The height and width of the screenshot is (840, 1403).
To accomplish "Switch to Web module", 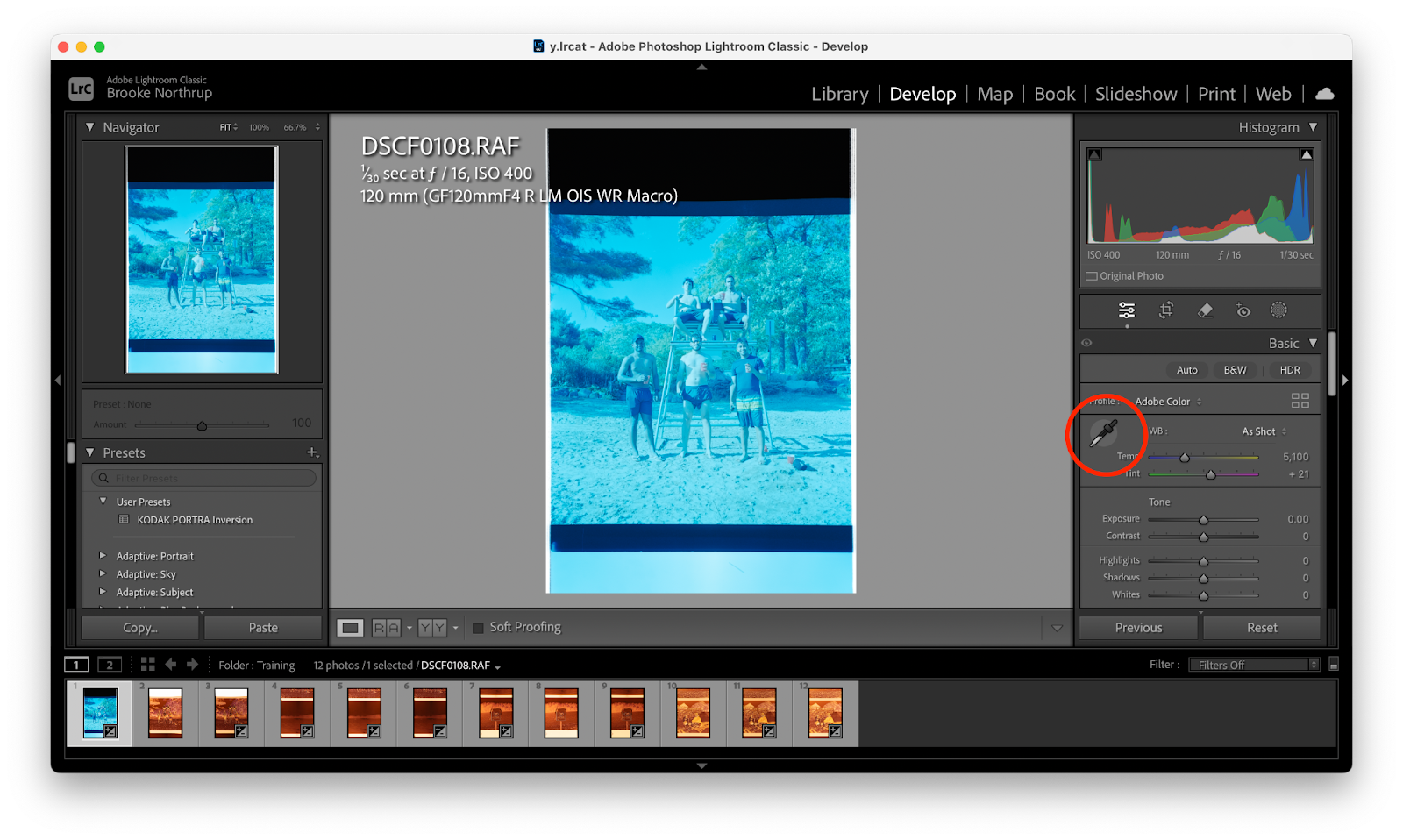I will tap(1273, 94).
